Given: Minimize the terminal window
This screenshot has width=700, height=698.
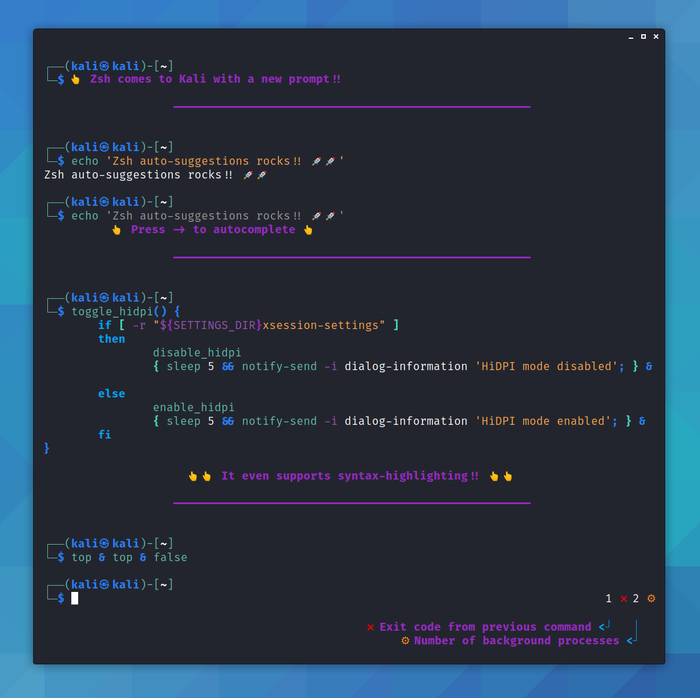Looking at the screenshot, I should tap(630, 37).
